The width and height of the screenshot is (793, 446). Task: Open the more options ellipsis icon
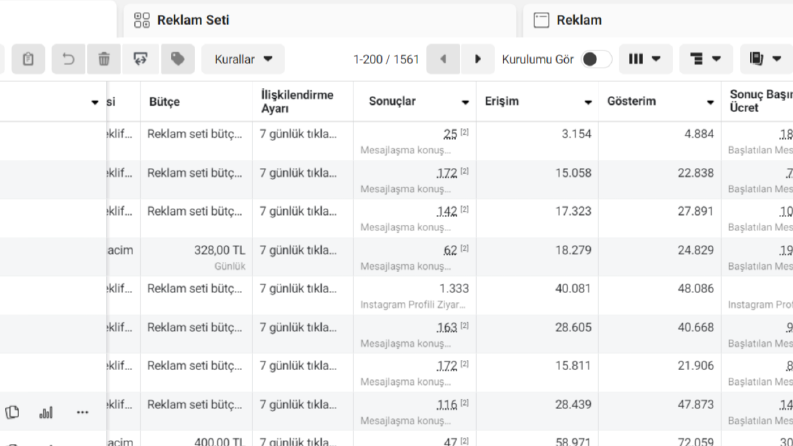click(x=82, y=413)
